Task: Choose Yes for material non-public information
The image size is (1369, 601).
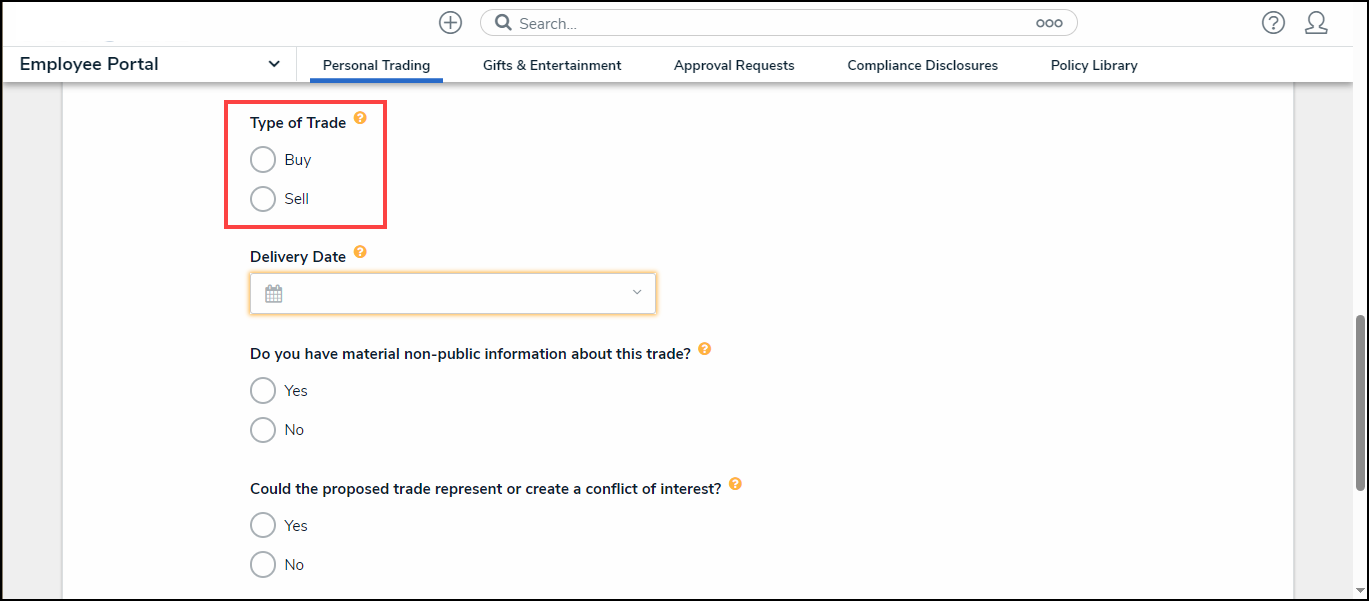Action: point(263,390)
